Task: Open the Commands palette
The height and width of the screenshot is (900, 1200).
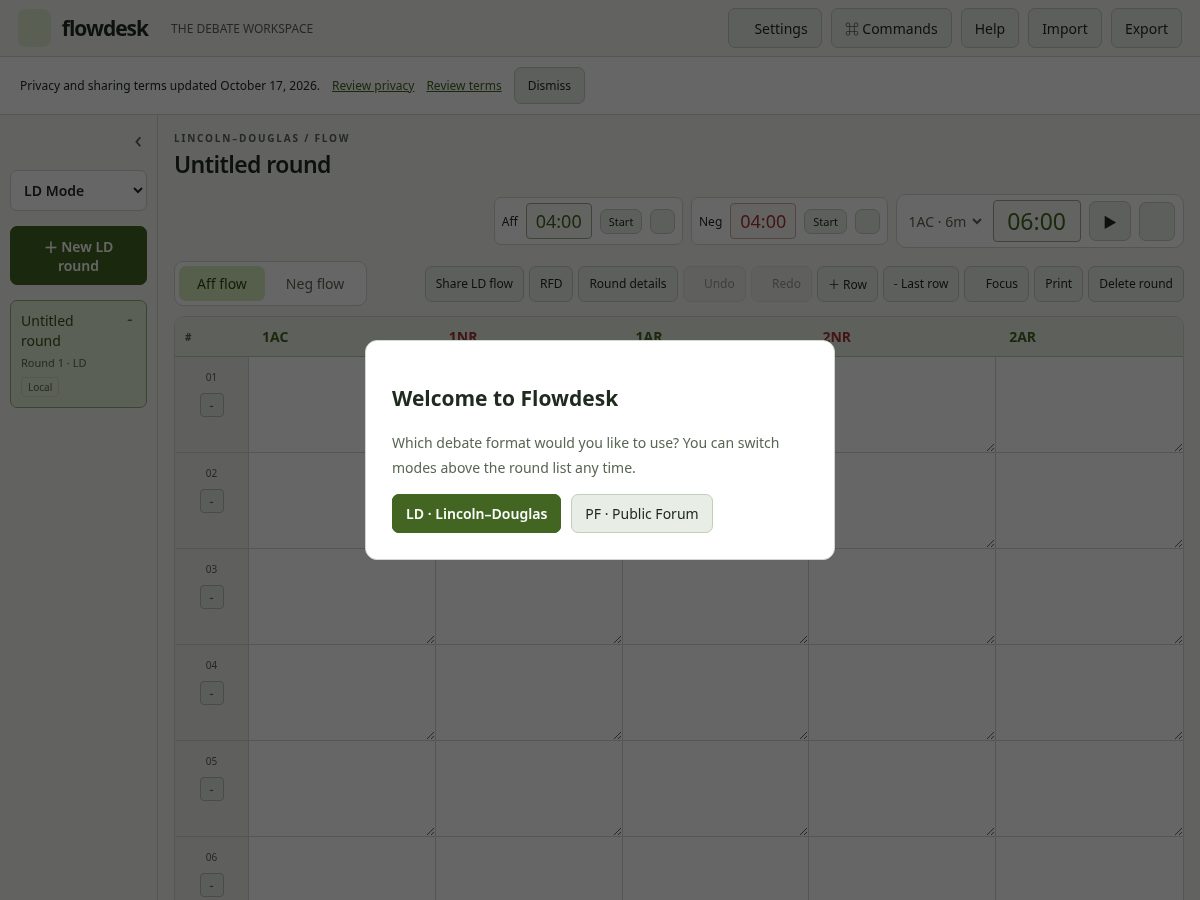Action: pos(891,28)
